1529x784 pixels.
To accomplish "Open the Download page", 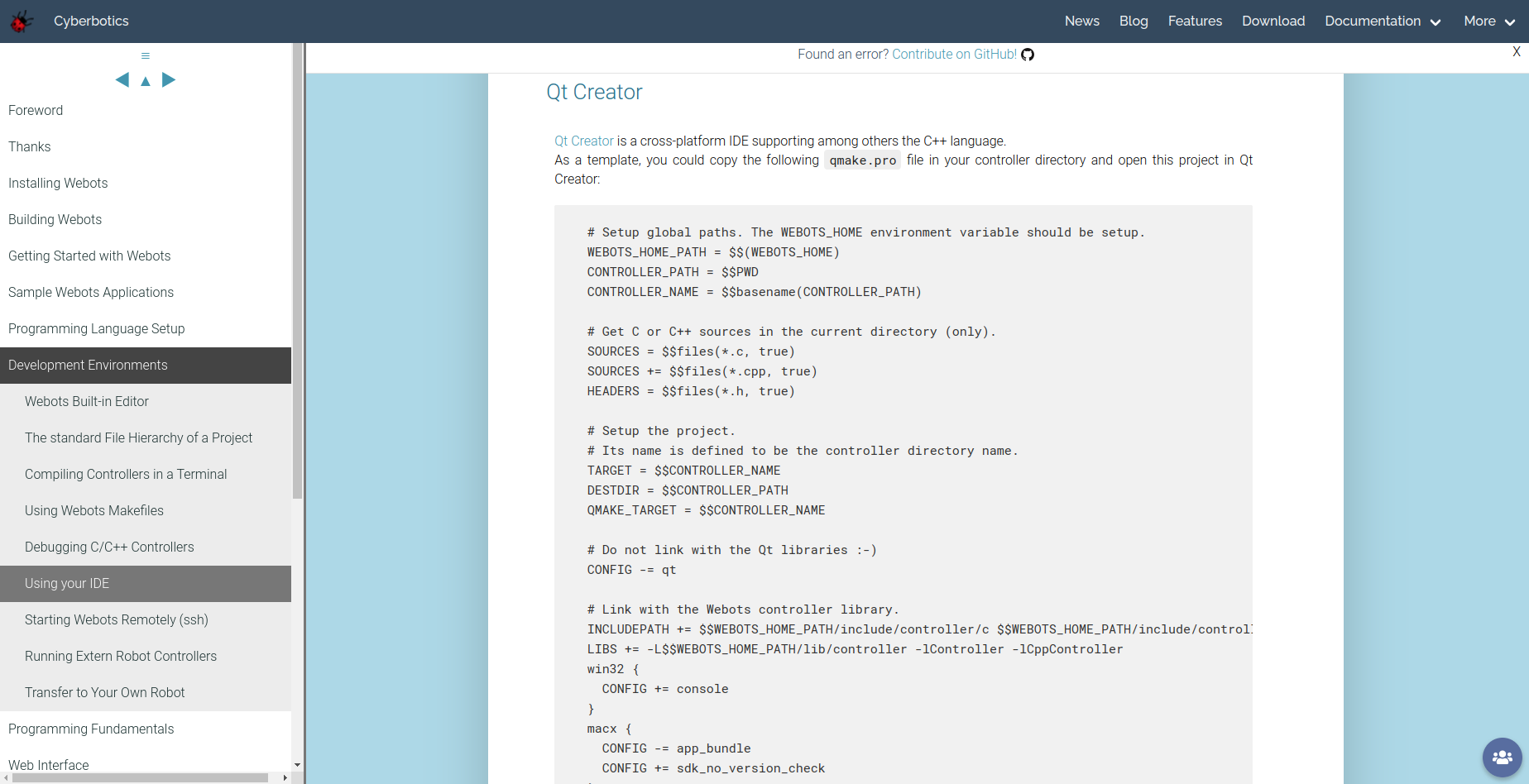I will pyautogui.click(x=1273, y=22).
